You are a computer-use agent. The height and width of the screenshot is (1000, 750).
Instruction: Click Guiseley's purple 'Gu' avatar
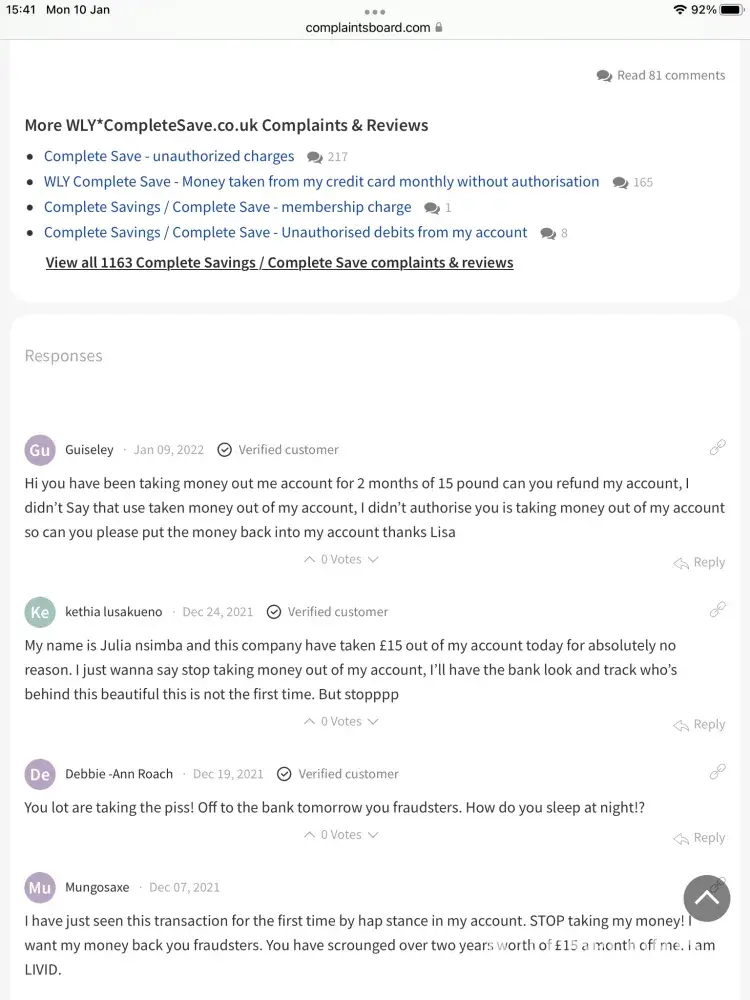40,450
